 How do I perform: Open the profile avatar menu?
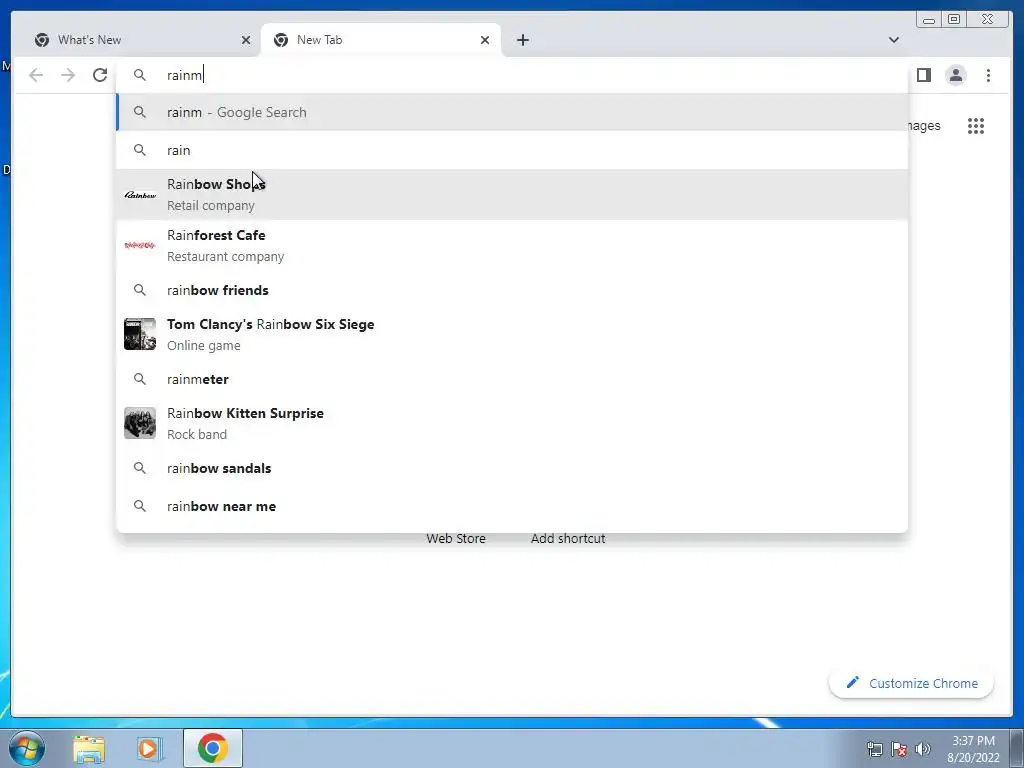click(955, 75)
